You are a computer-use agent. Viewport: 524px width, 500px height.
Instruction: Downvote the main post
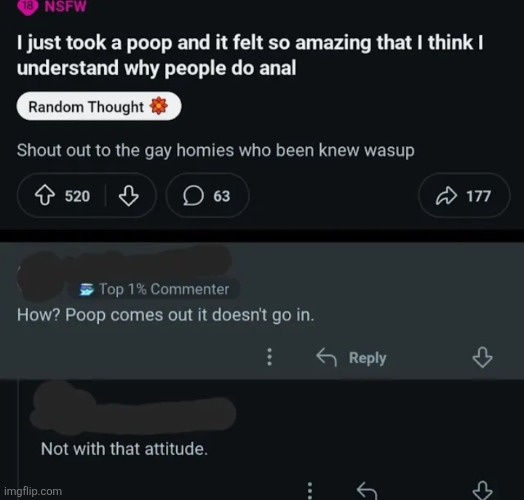129,196
